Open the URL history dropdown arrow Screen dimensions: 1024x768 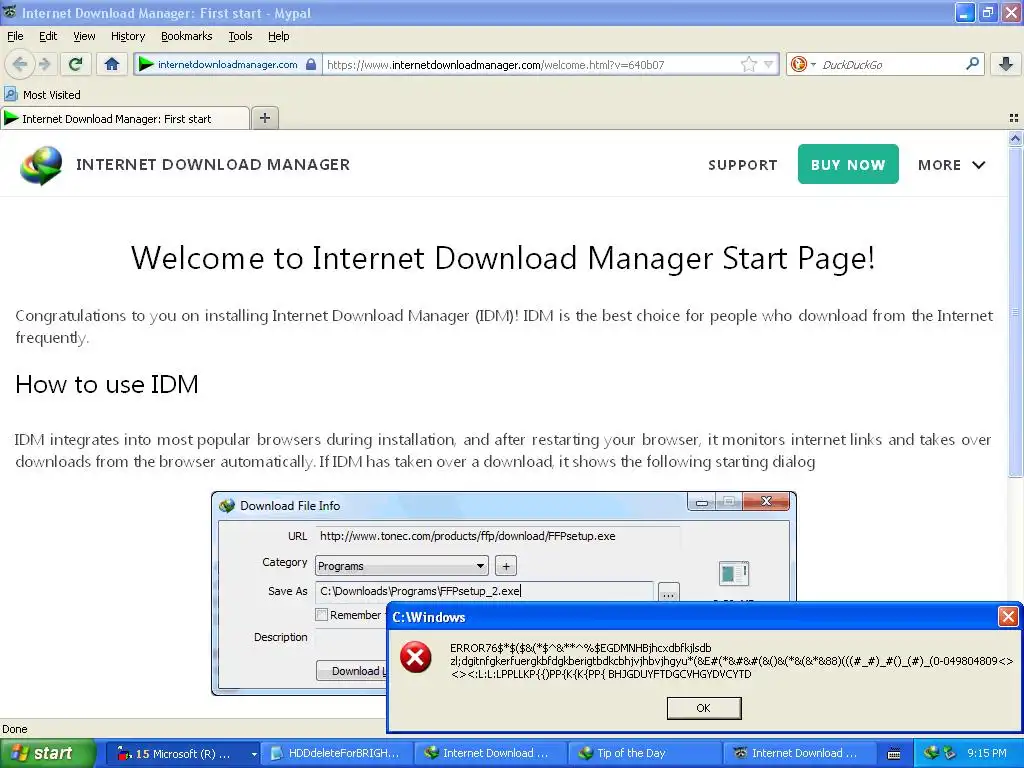click(769, 64)
